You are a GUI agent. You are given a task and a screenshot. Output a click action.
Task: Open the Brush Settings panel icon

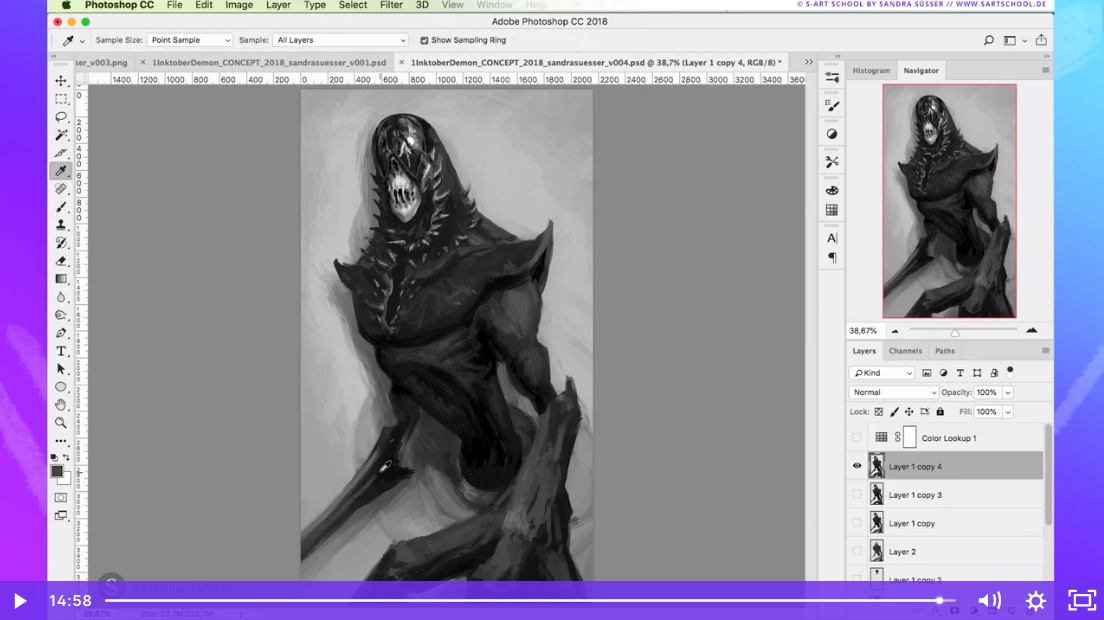(x=832, y=106)
